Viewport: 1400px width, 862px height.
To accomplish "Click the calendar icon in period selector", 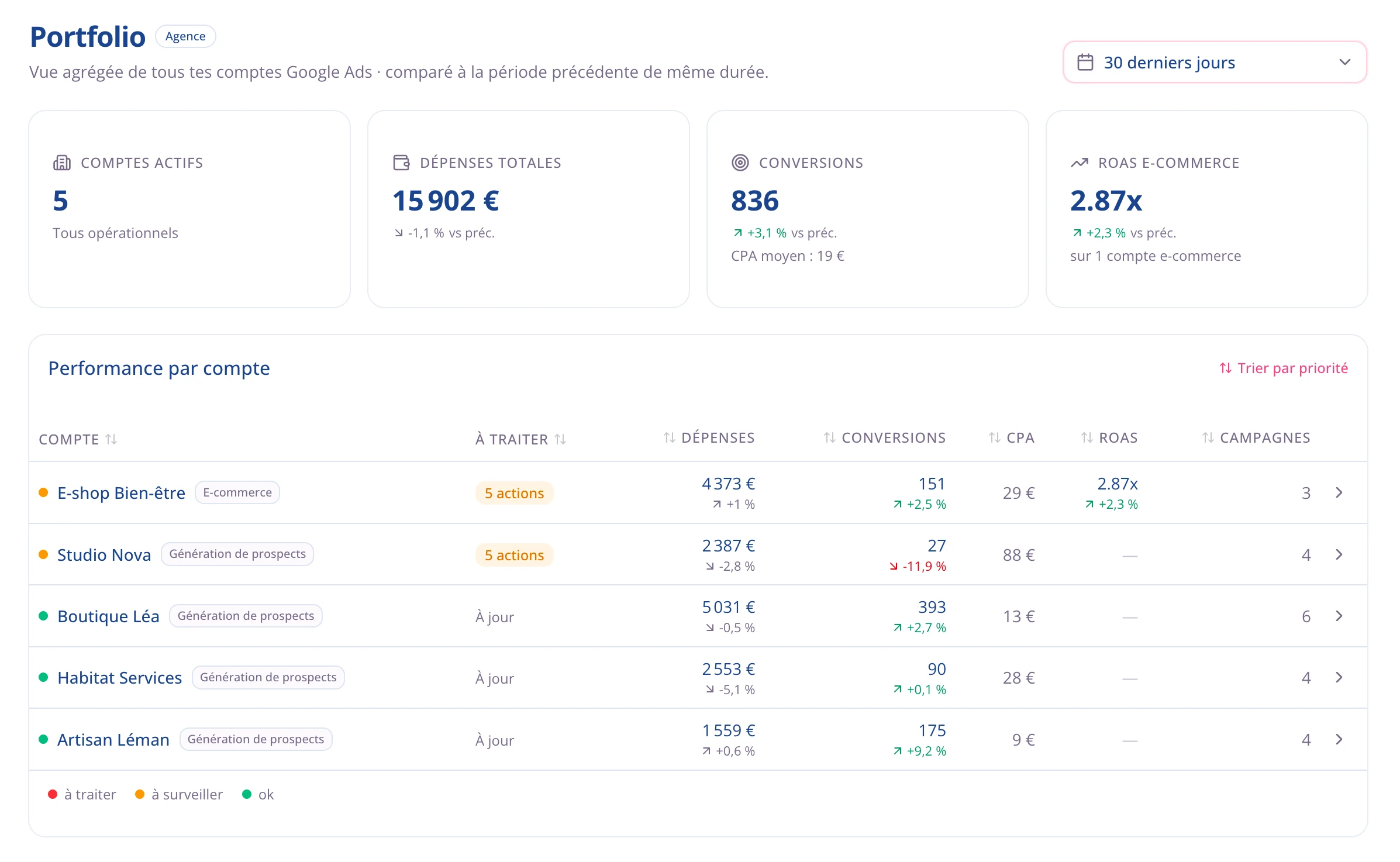I will 1085,62.
